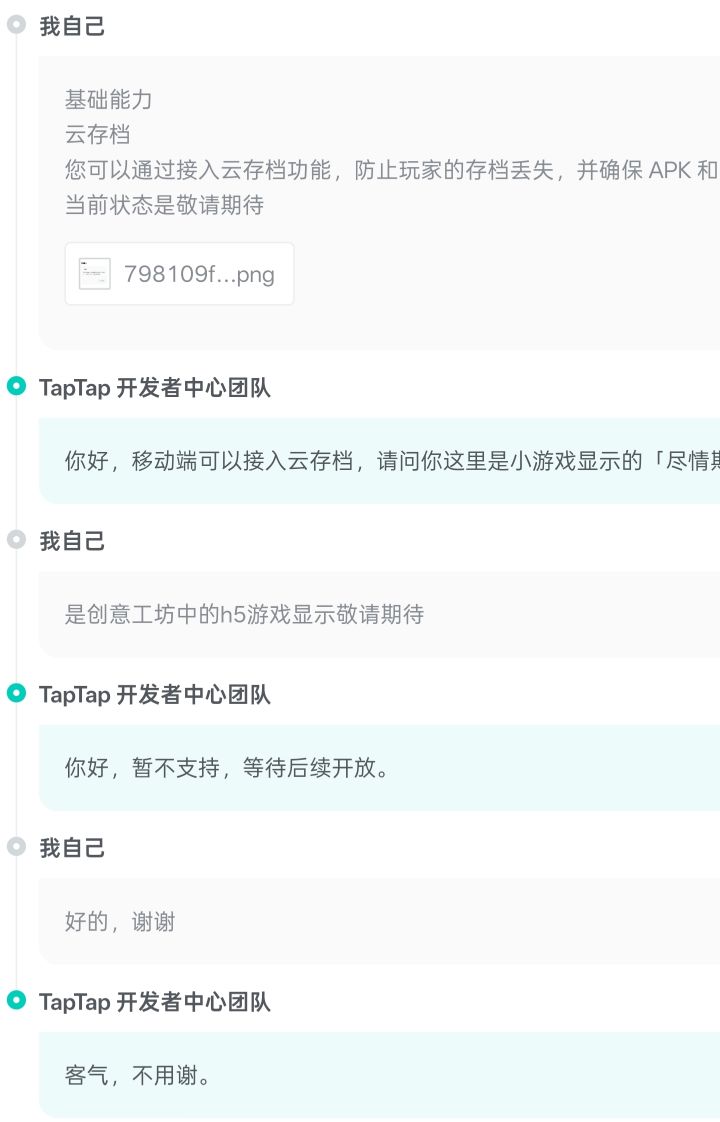Click the 当前状态是敬请期待 line
Screen dimensions: 720x1122
click(164, 205)
